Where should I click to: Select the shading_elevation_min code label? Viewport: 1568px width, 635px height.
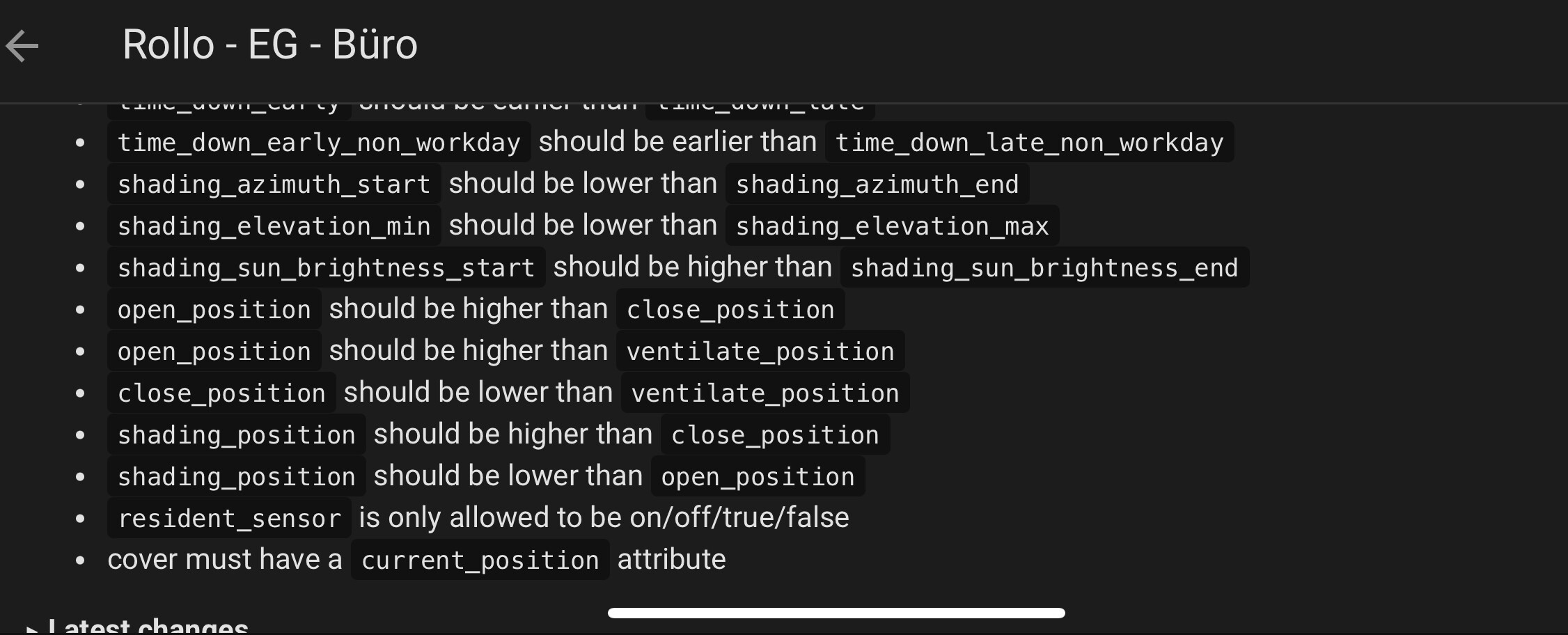tap(274, 226)
